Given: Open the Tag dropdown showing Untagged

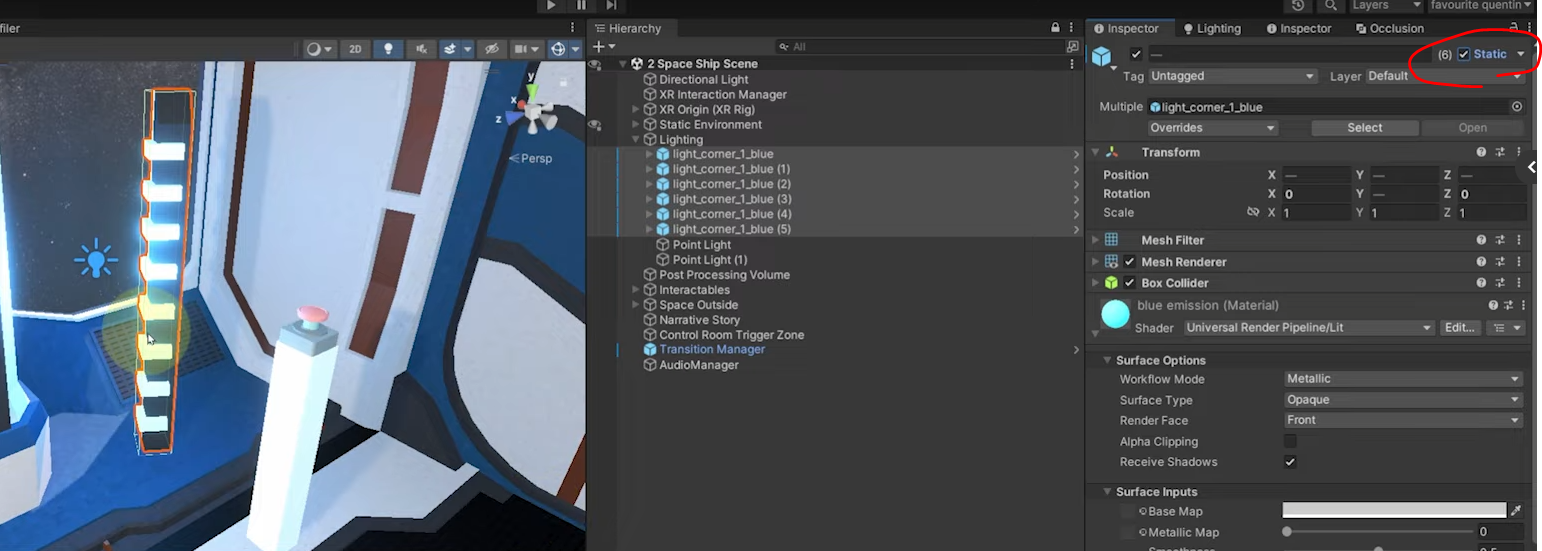Looking at the screenshot, I should [x=1233, y=76].
